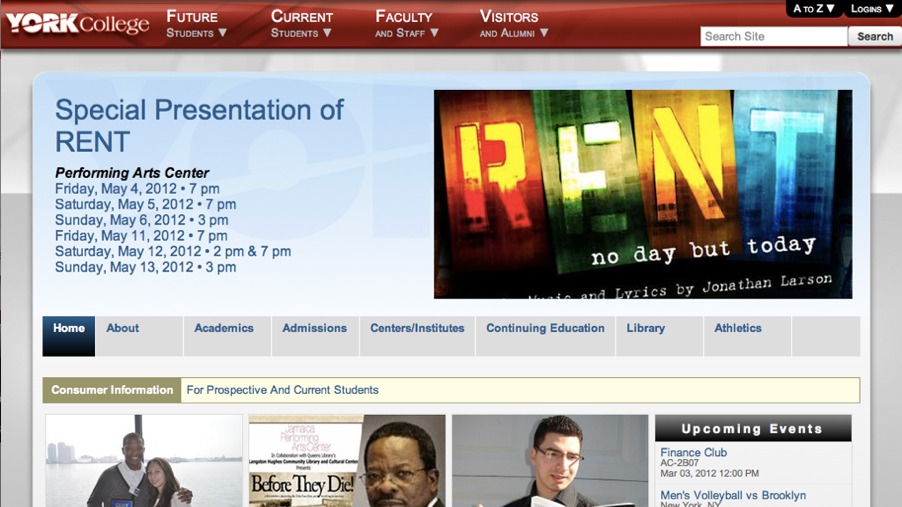Open the waterfront couple photo thumbnail

pyautogui.click(x=144, y=461)
